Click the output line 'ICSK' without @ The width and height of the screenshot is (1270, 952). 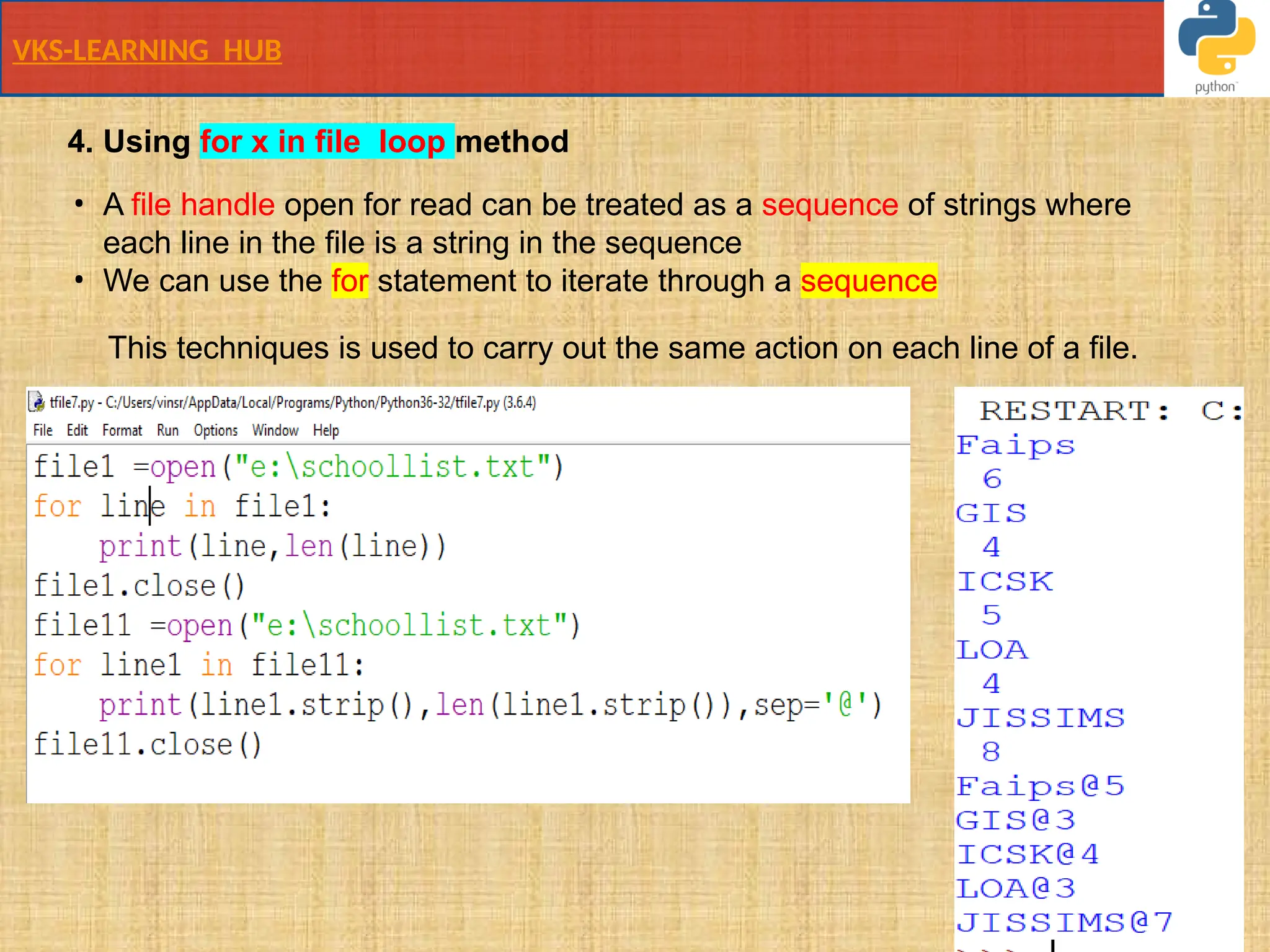coord(1005,581)
